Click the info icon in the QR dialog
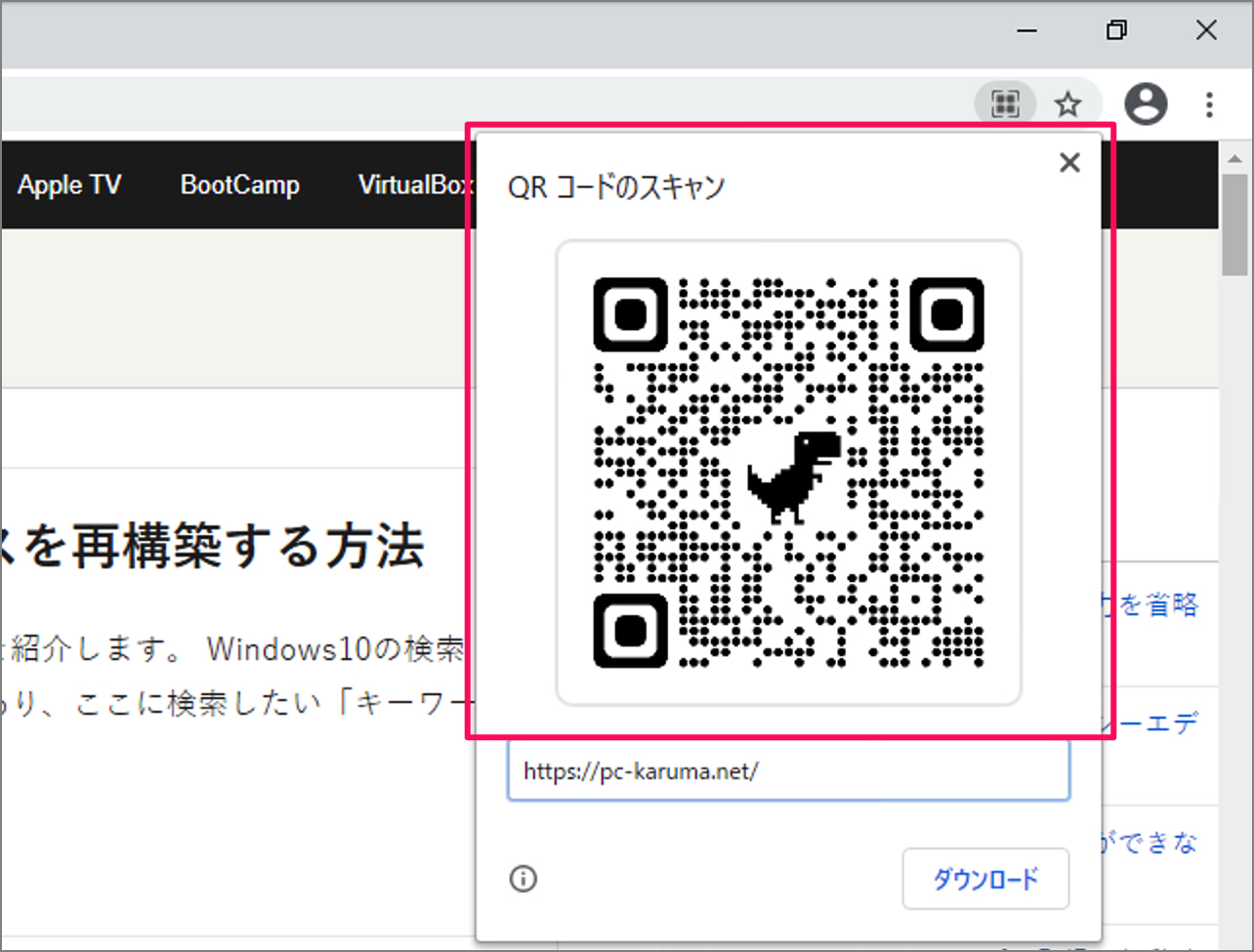Viewport: 1254px width, 952px height. (x=522, y=879)
